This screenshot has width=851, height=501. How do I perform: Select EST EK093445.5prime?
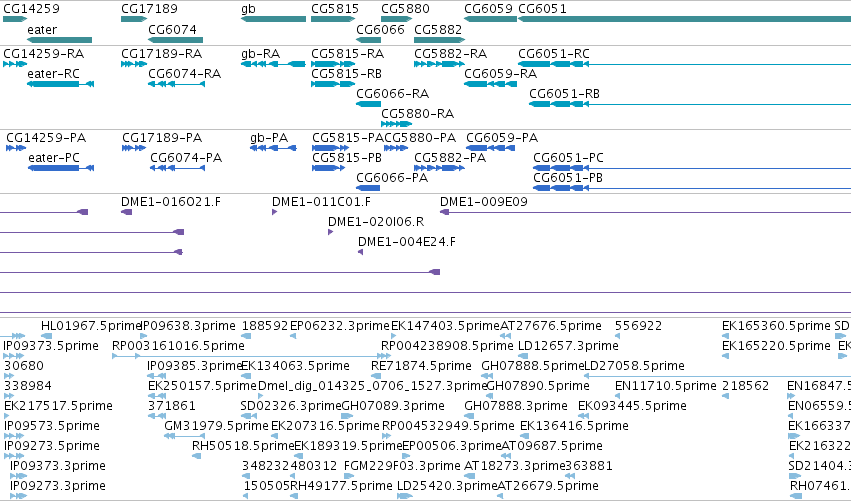coord(632,406)
